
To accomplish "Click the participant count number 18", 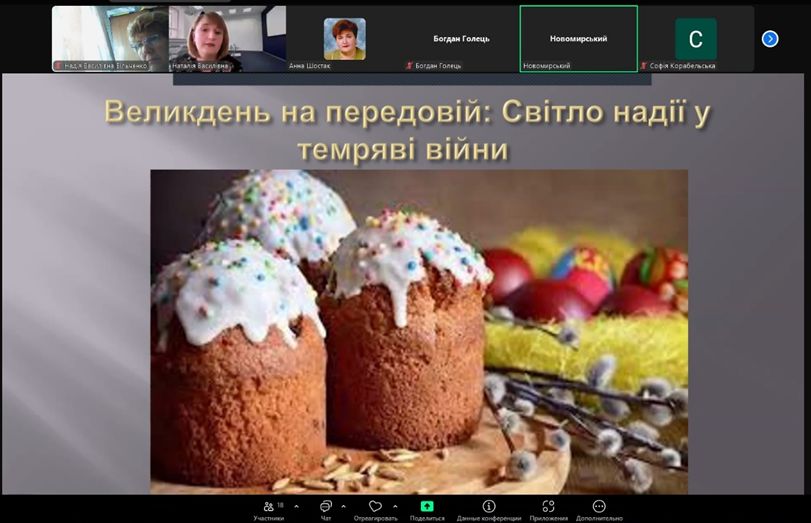I will pos(280,505).
